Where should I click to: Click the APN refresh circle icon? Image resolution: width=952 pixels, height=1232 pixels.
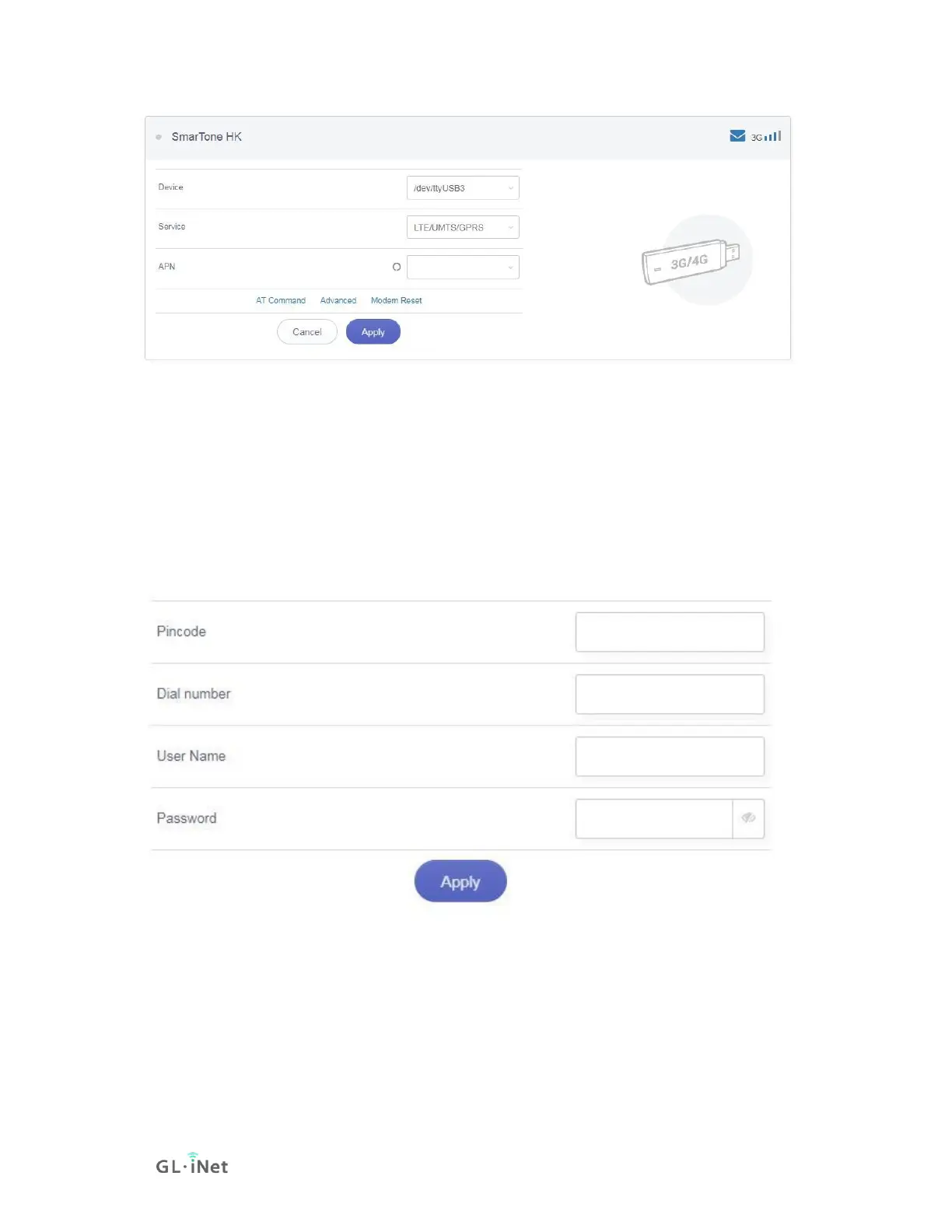397,267
